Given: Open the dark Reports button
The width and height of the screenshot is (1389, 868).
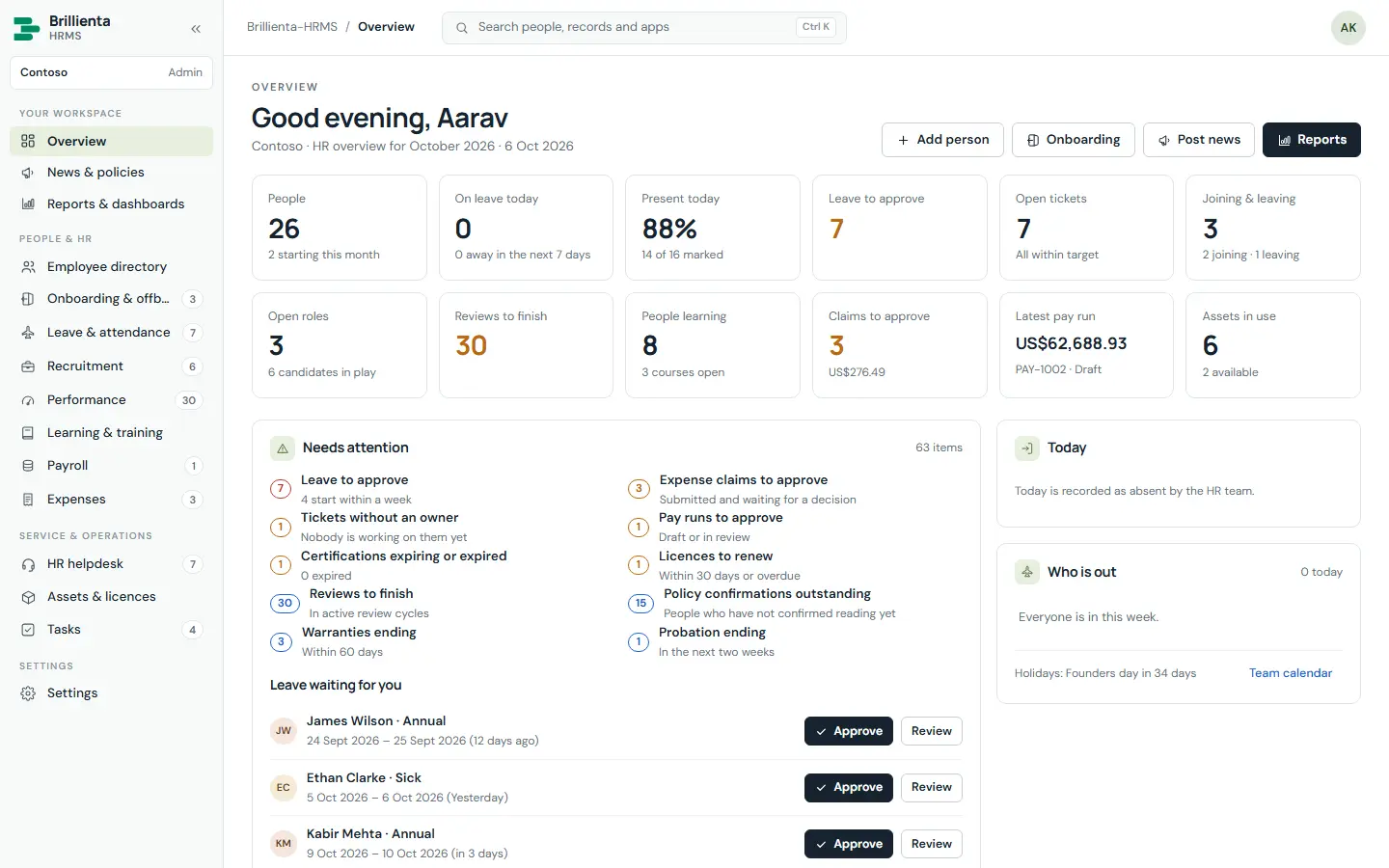Looking at the screenshot, I should pyautogui.click(x=1312, y=140).
